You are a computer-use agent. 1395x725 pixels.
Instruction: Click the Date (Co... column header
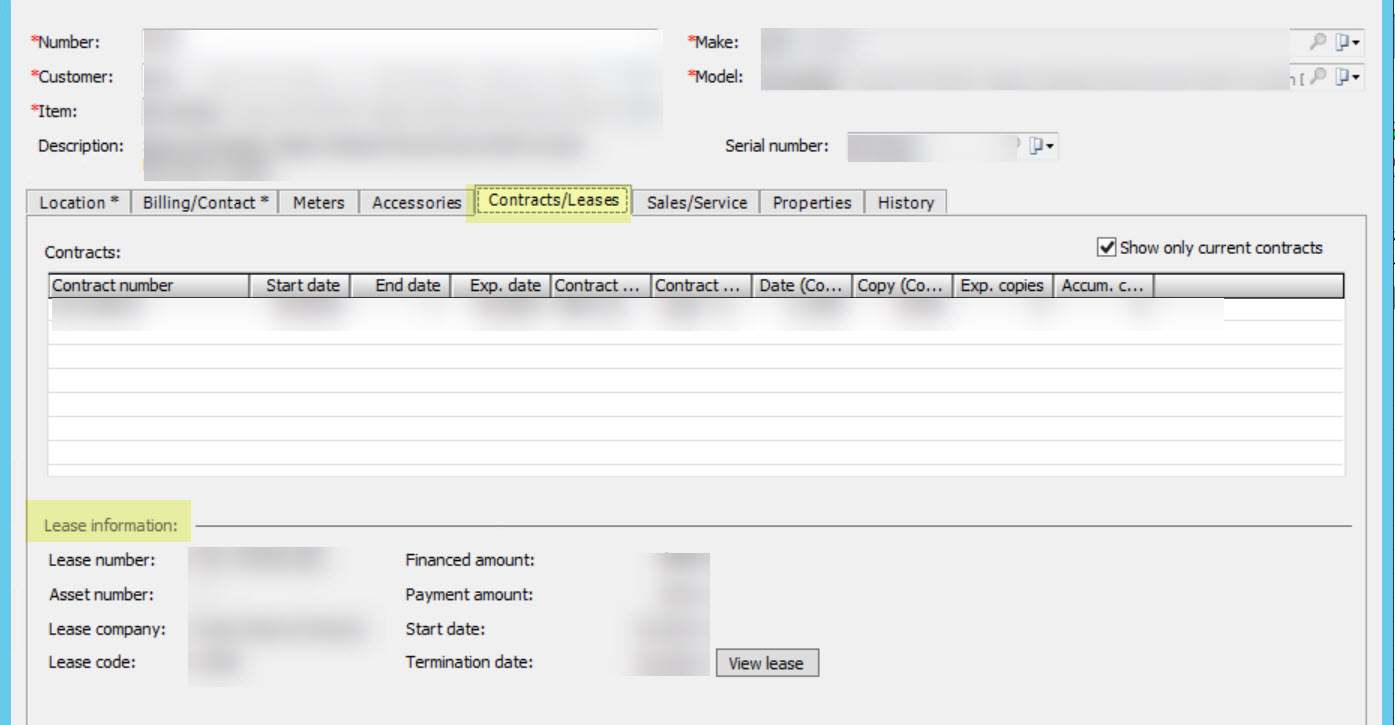click(x=803, y=286)
